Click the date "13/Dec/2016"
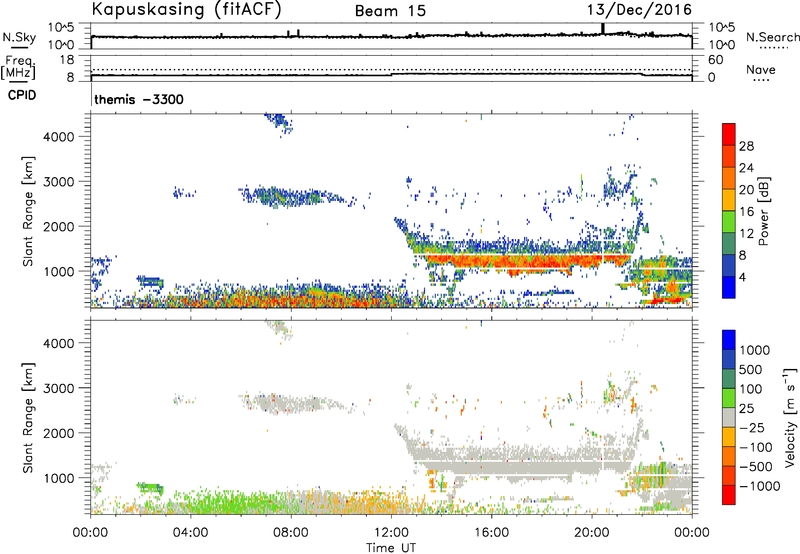The height and width of the screenshot is (554, 800). [639, 10]
